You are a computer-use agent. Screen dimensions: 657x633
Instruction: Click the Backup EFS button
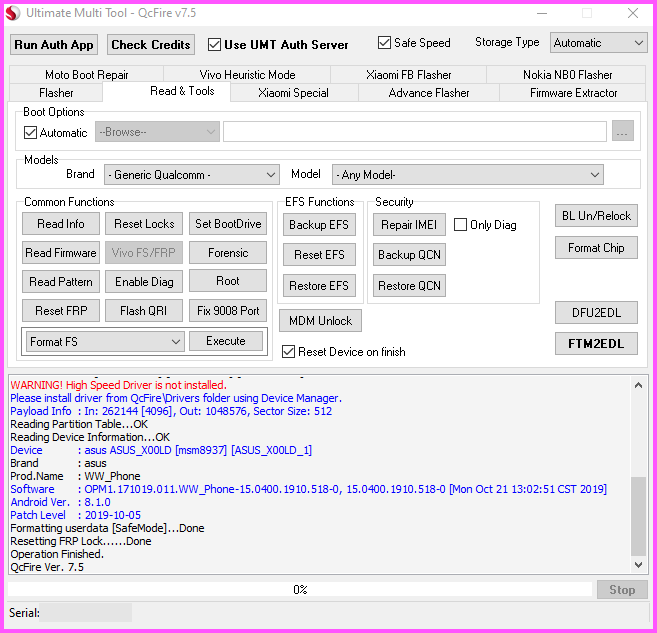pos(319,225)
